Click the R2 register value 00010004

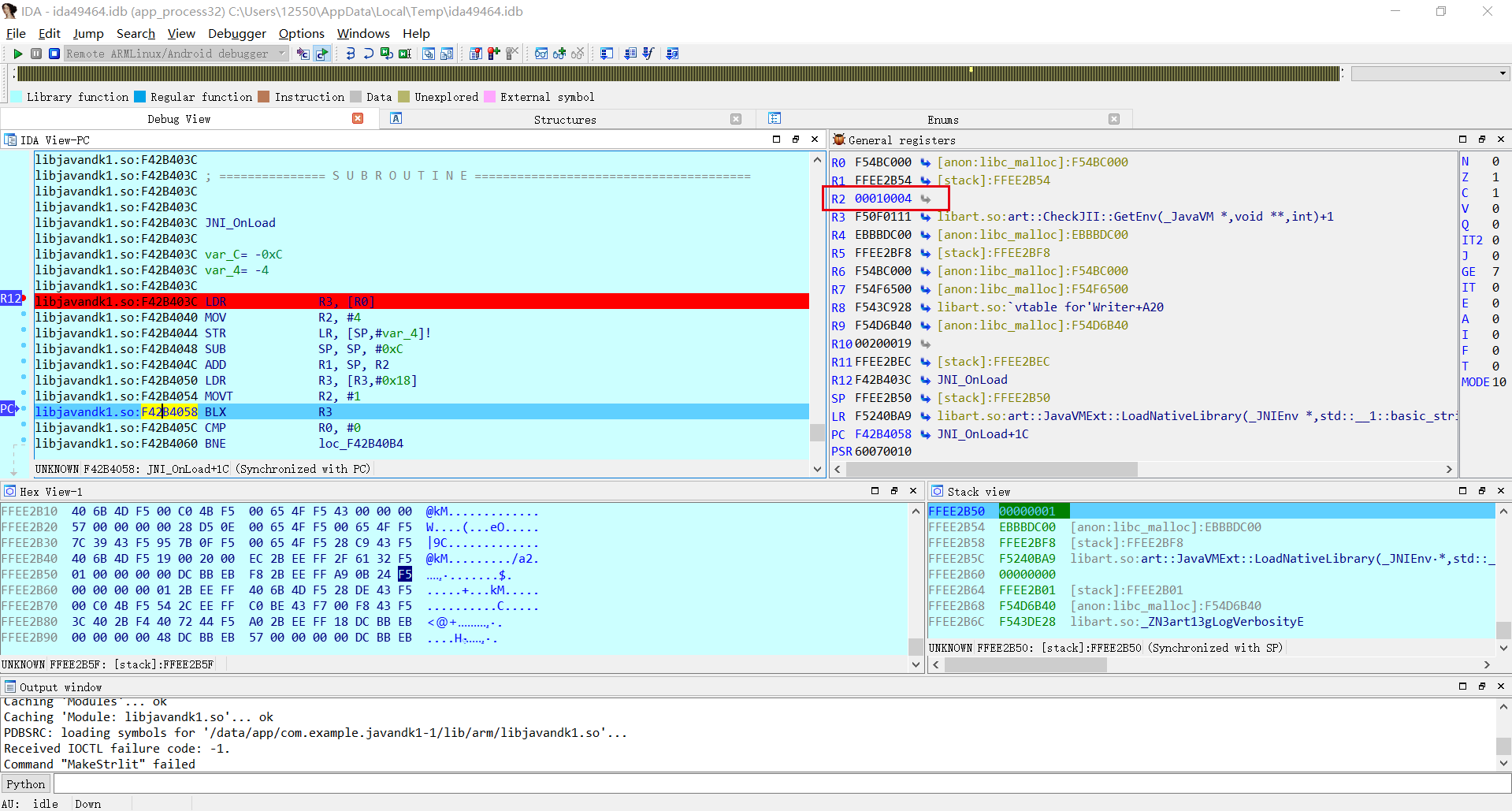[883, 199]
